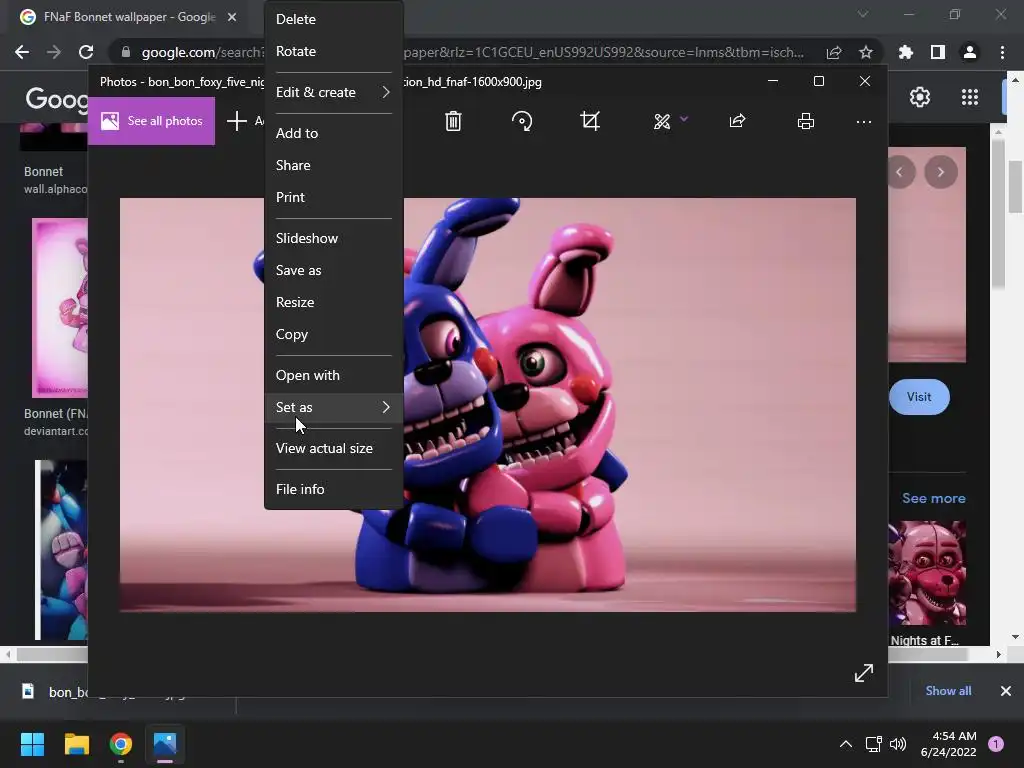Viewport: 1024px width, 768px height.
Task: Open Chrome profile avatar icon
Action: click(969, 52)
